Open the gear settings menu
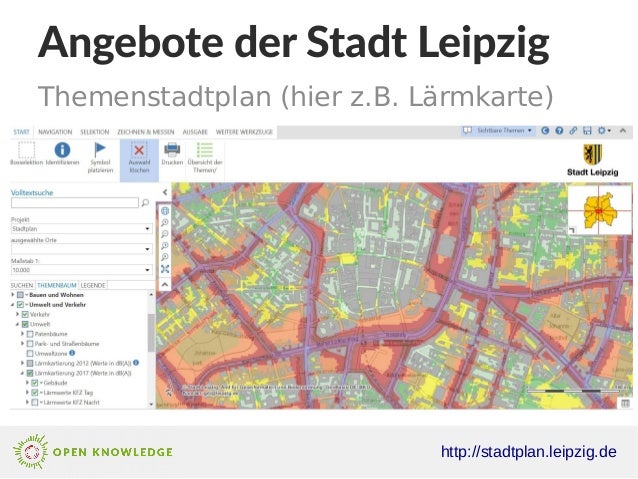 pyautogui.click(x=604, y=131)
